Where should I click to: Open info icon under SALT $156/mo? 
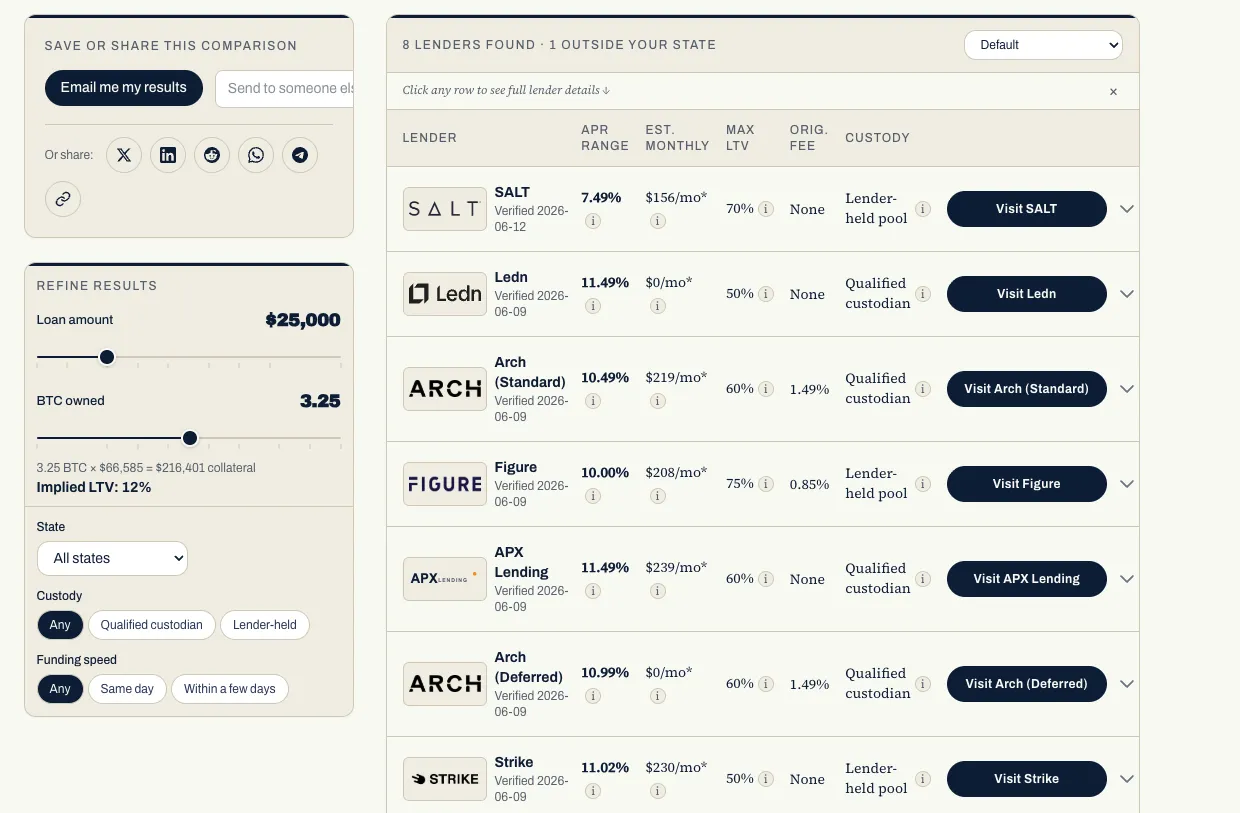(658, 221)
